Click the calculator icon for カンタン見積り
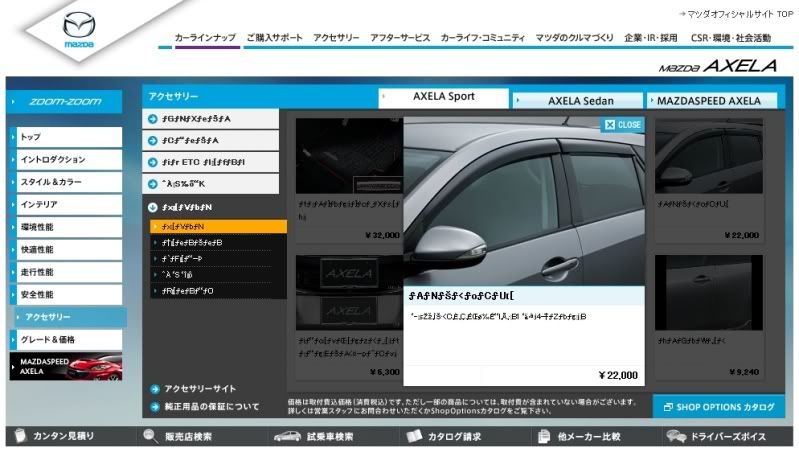799x452 pixels. (19, 435)
